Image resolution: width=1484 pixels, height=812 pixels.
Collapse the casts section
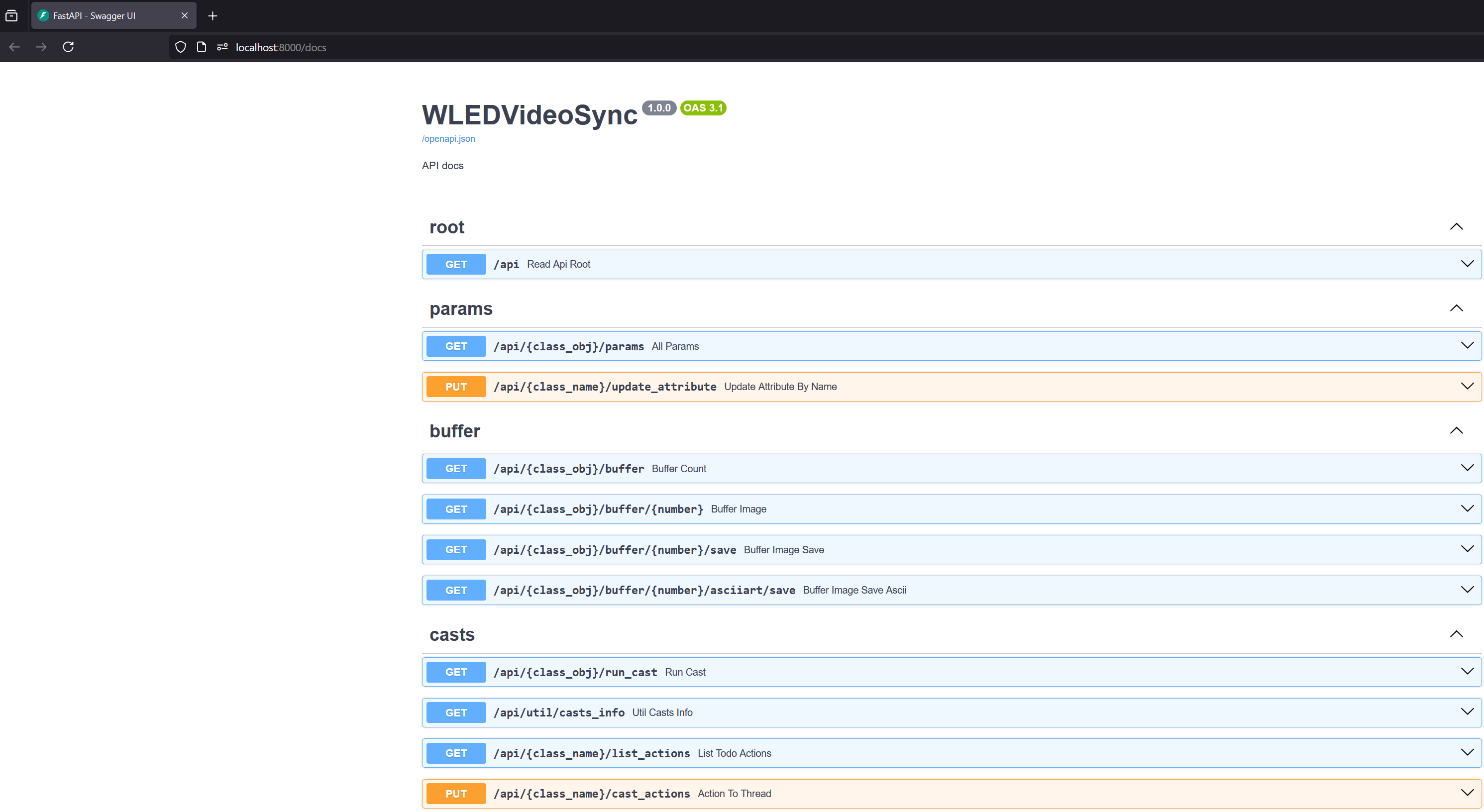click(1456, 634)
